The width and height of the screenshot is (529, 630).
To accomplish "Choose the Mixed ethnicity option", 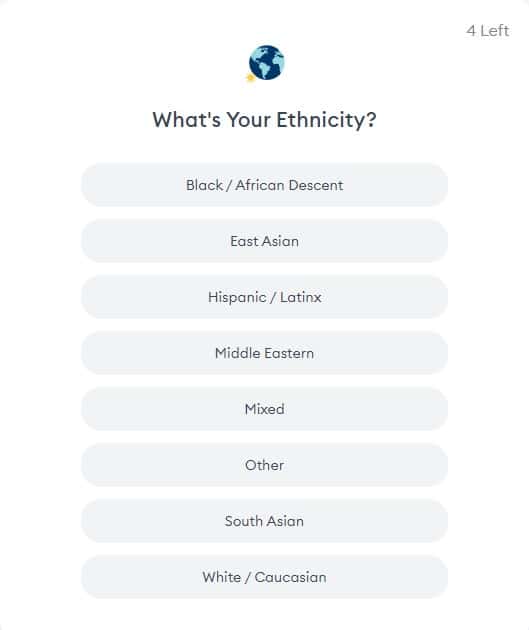I will (x=264, y=409).
